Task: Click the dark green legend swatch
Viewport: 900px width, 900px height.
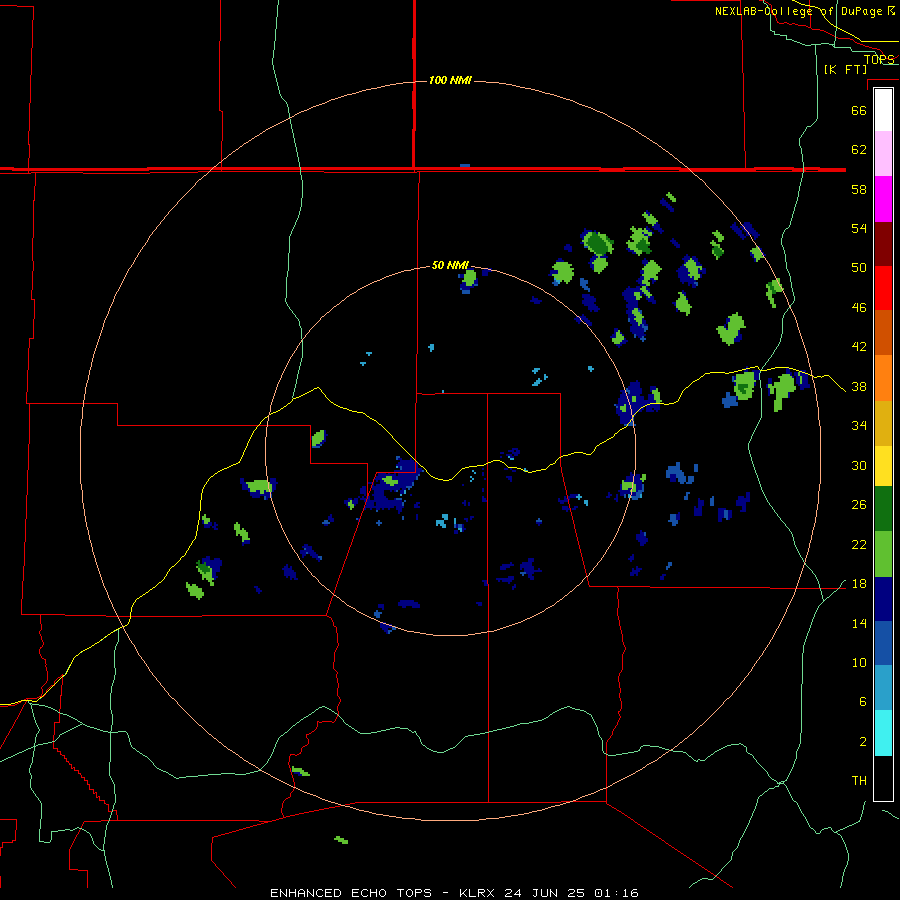Action: click(x=883, y=509)
